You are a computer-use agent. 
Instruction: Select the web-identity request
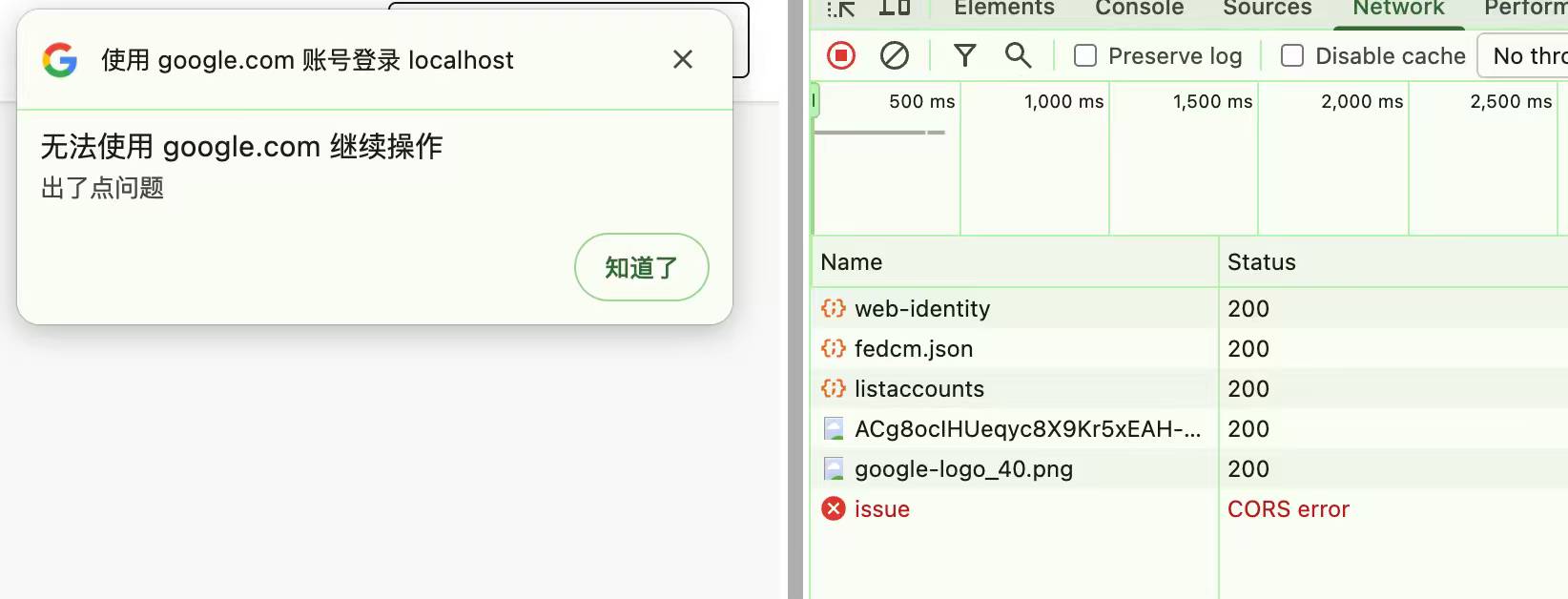pos(922,308)
